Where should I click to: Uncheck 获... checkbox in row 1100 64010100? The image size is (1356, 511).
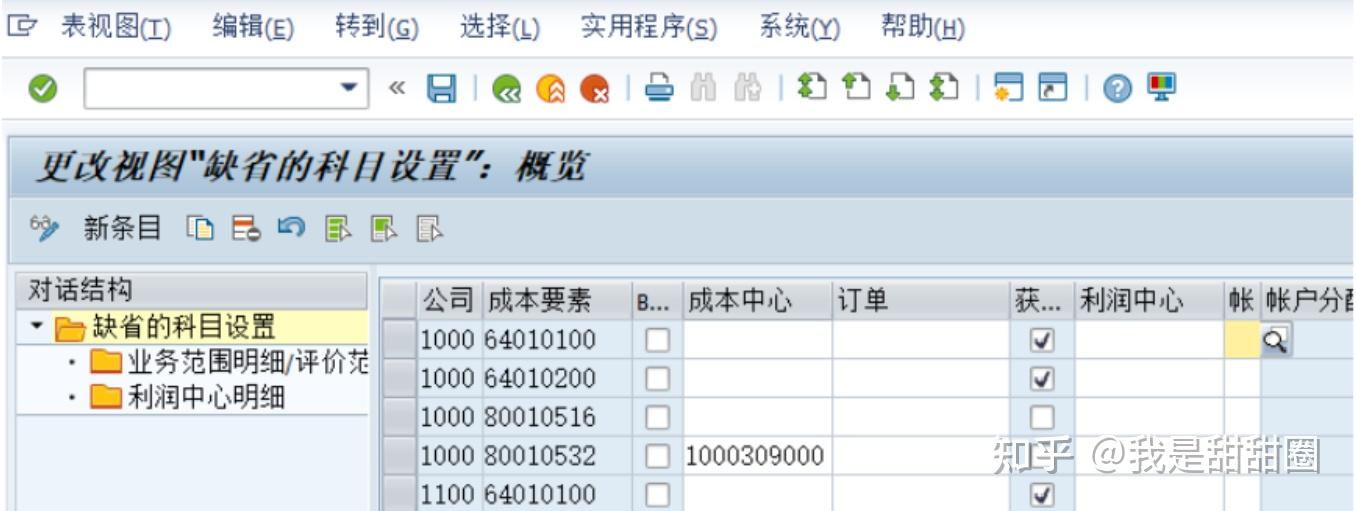click(1042, 494)
